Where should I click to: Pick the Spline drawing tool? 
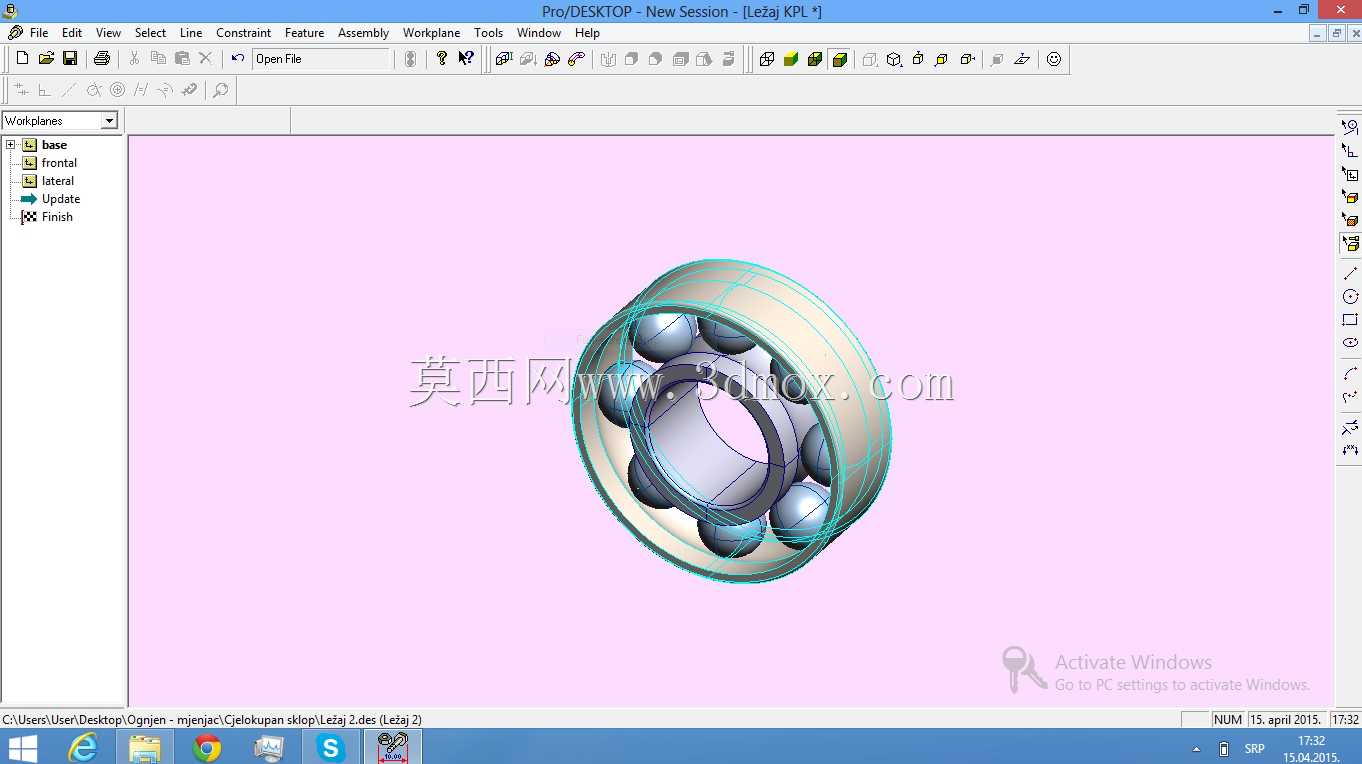(x=1350, y=397)
